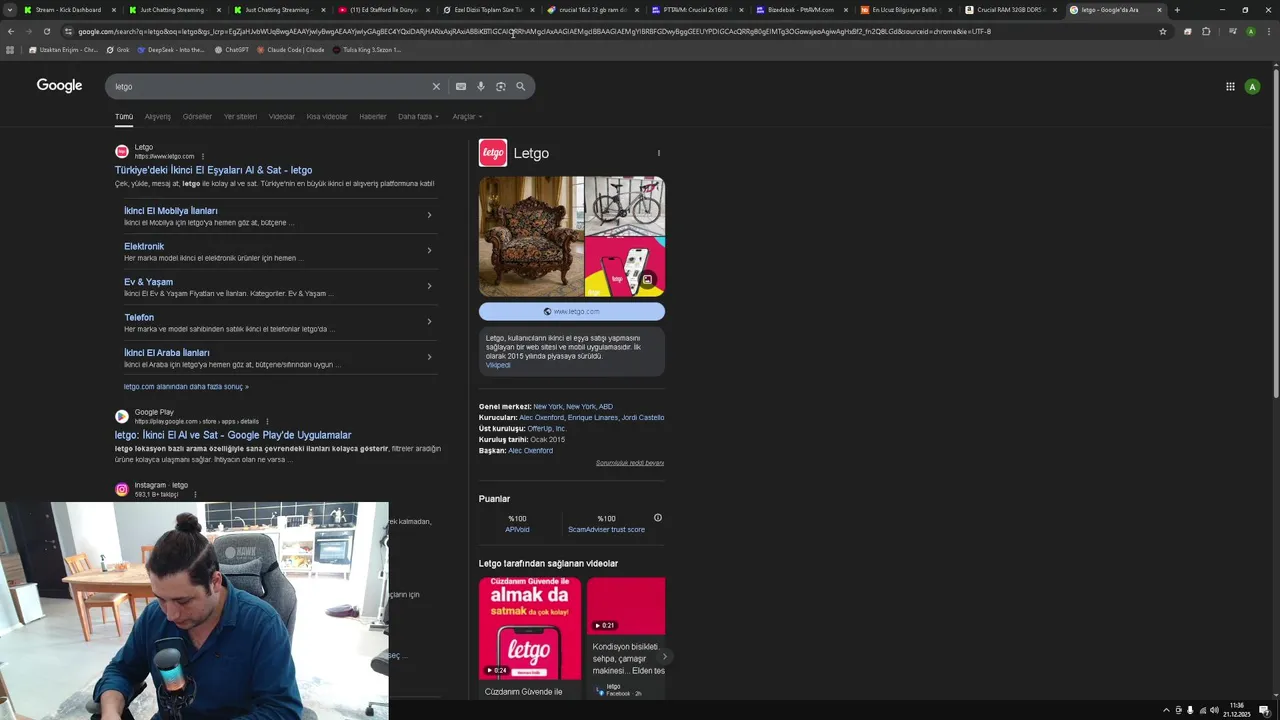Open a new browser tab
The height and width of the screenshot is (720, 1280).
click(1177, 10)
